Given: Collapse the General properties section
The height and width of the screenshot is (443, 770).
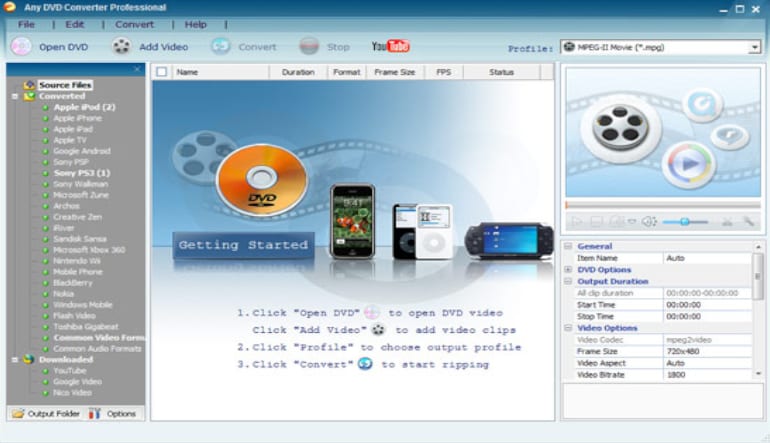Looking at the screenshot, I should point(568,246).
